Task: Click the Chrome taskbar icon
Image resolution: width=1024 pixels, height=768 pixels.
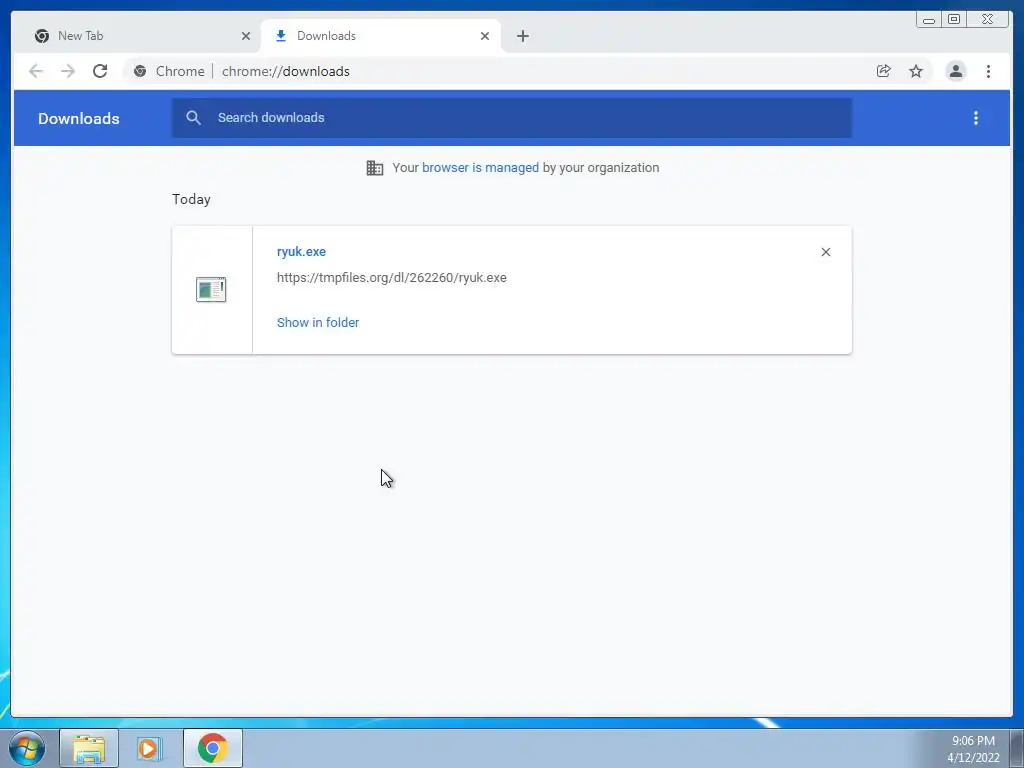Action: [212, 748]
